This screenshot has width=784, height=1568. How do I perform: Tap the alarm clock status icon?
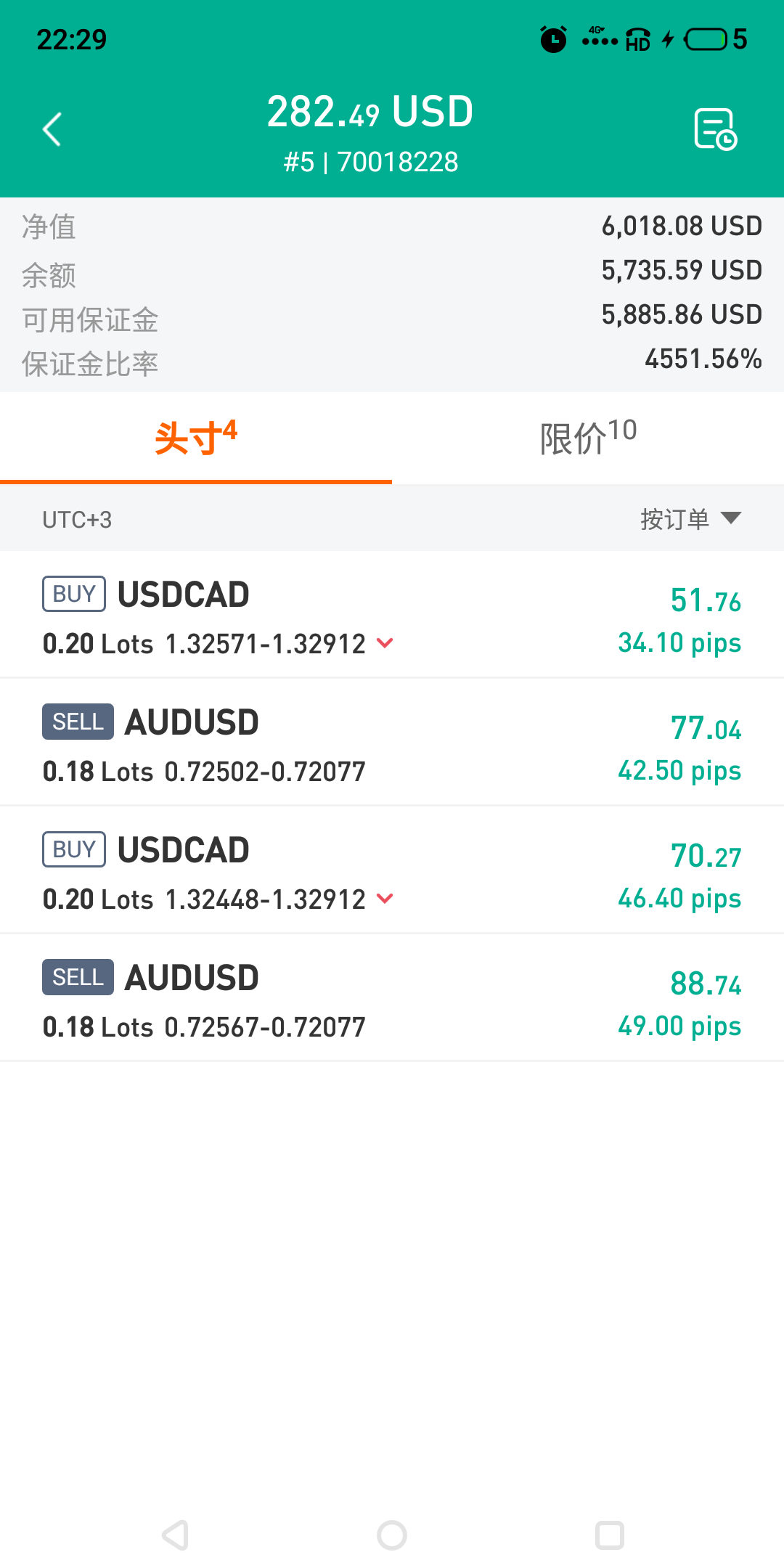[x=554, y=39]
